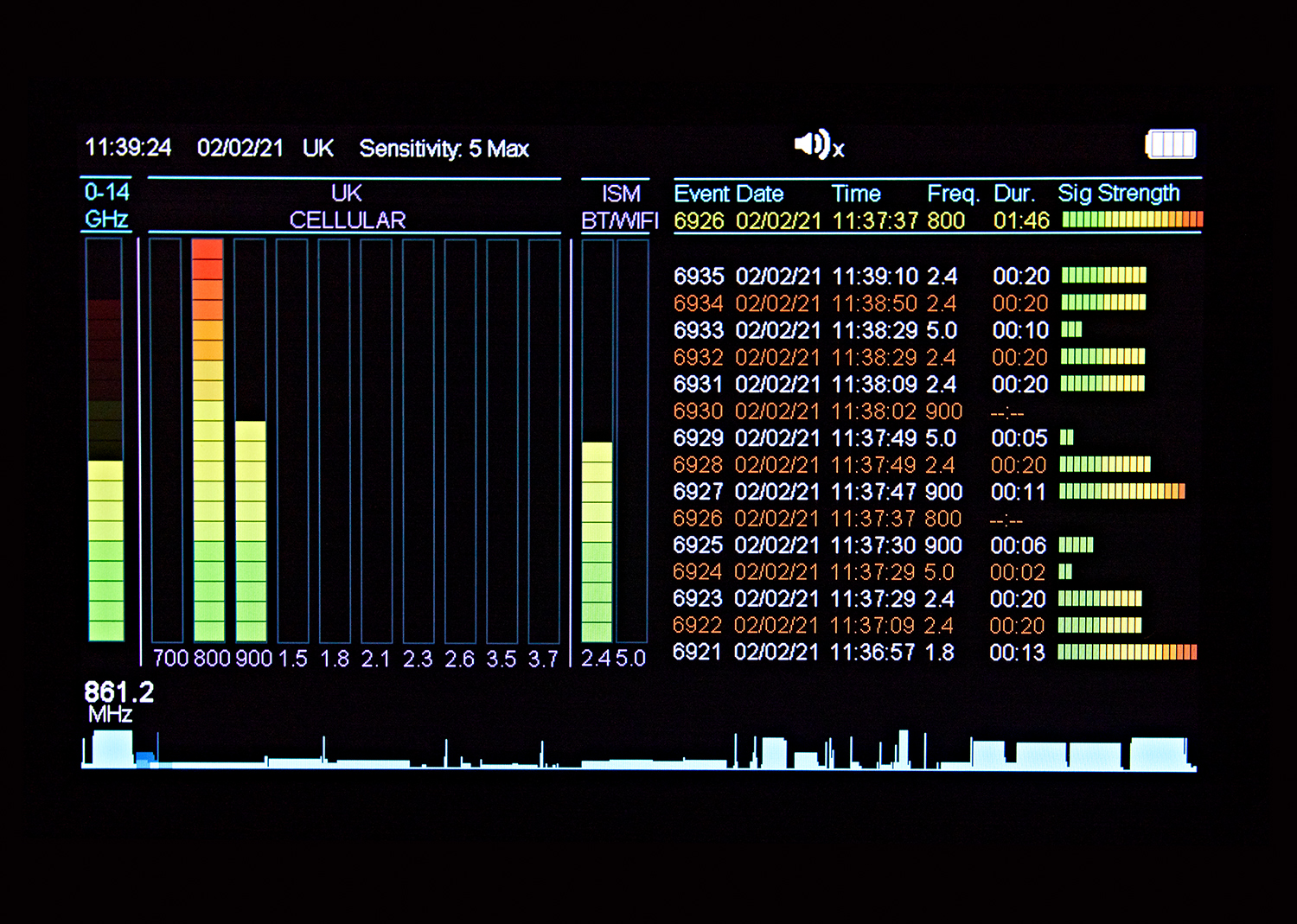
Task: Click the Sig Strength column header
Action: [x=1118, y=194]
